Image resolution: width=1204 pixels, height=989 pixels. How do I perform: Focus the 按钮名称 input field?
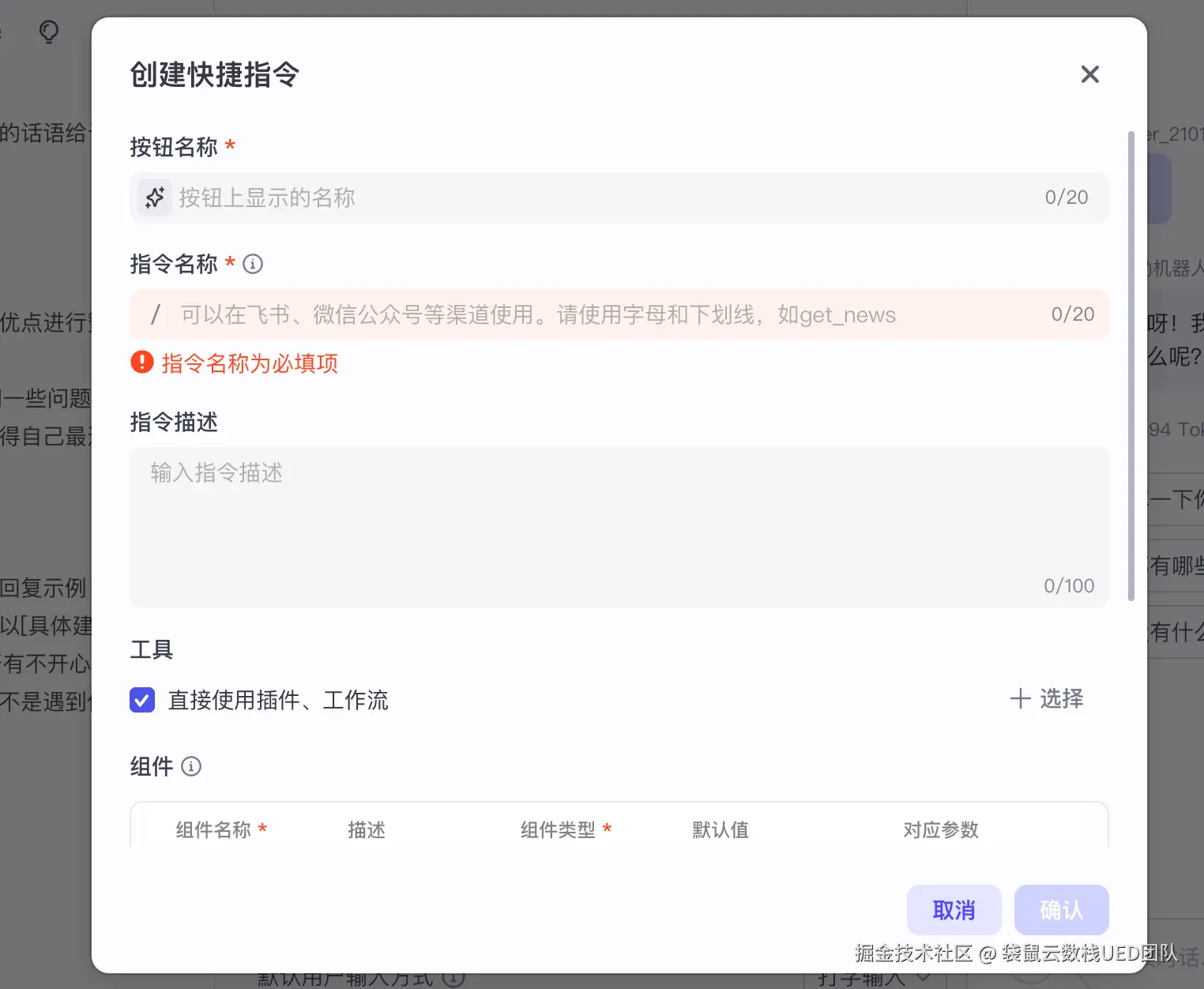(619, 197)
